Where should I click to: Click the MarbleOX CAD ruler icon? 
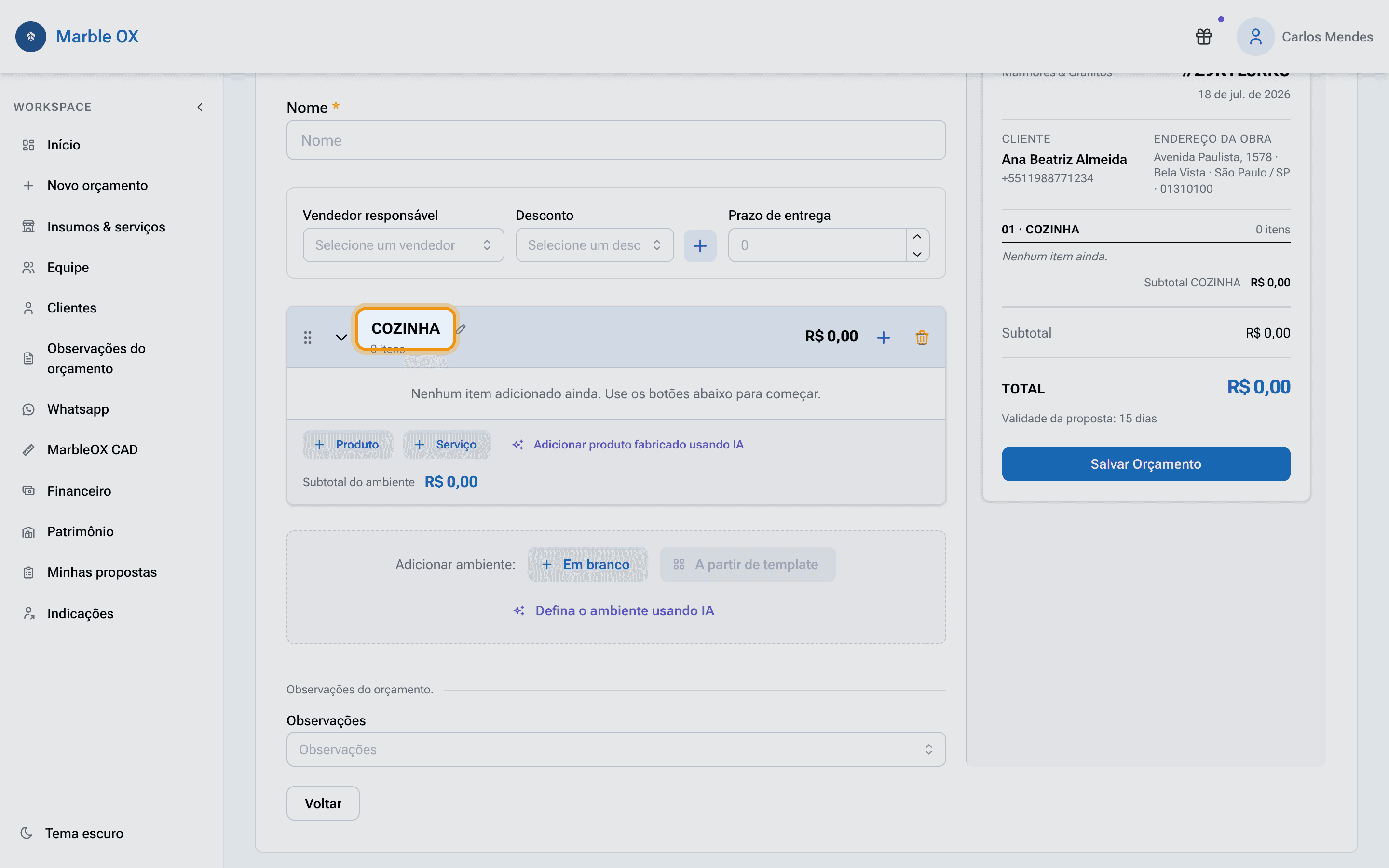coord(28,449)
